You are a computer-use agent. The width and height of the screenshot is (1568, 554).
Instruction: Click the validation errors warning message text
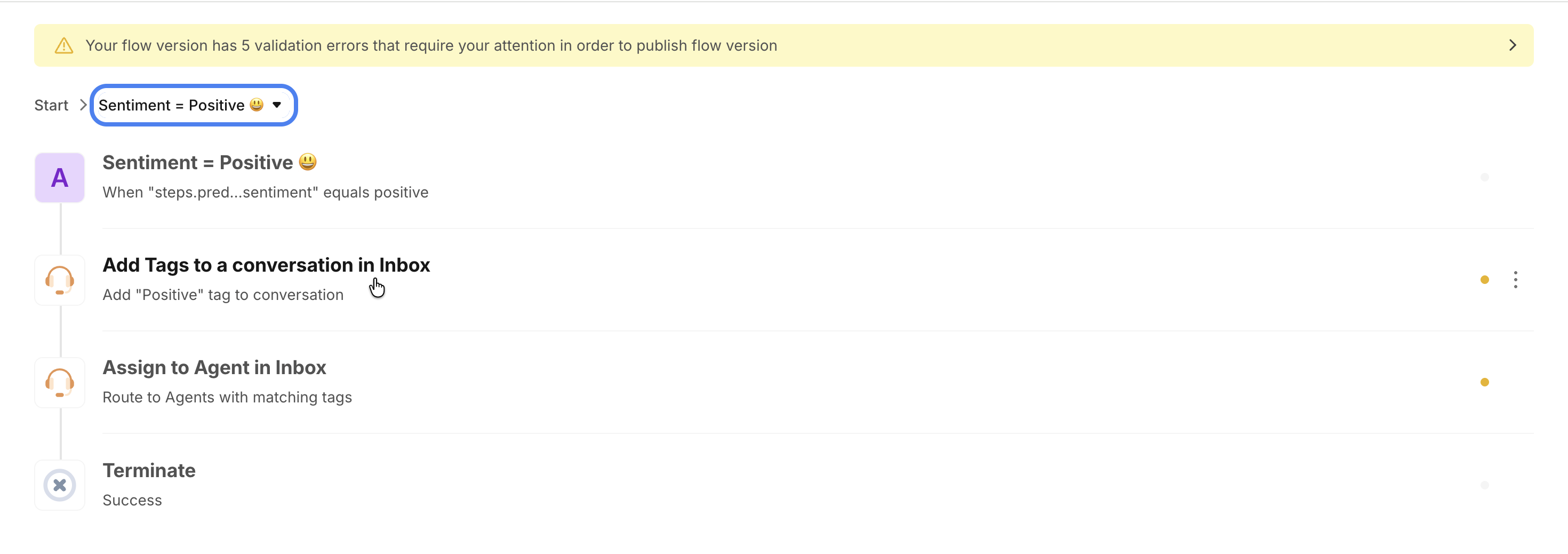click(431, 46)
